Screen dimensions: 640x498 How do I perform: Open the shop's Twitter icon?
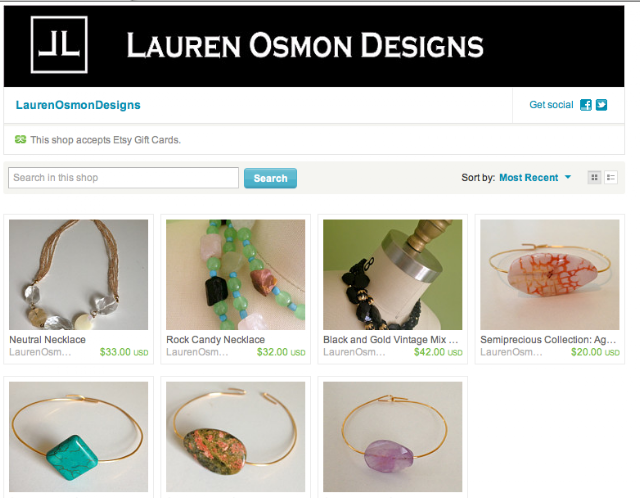point(601,105)
